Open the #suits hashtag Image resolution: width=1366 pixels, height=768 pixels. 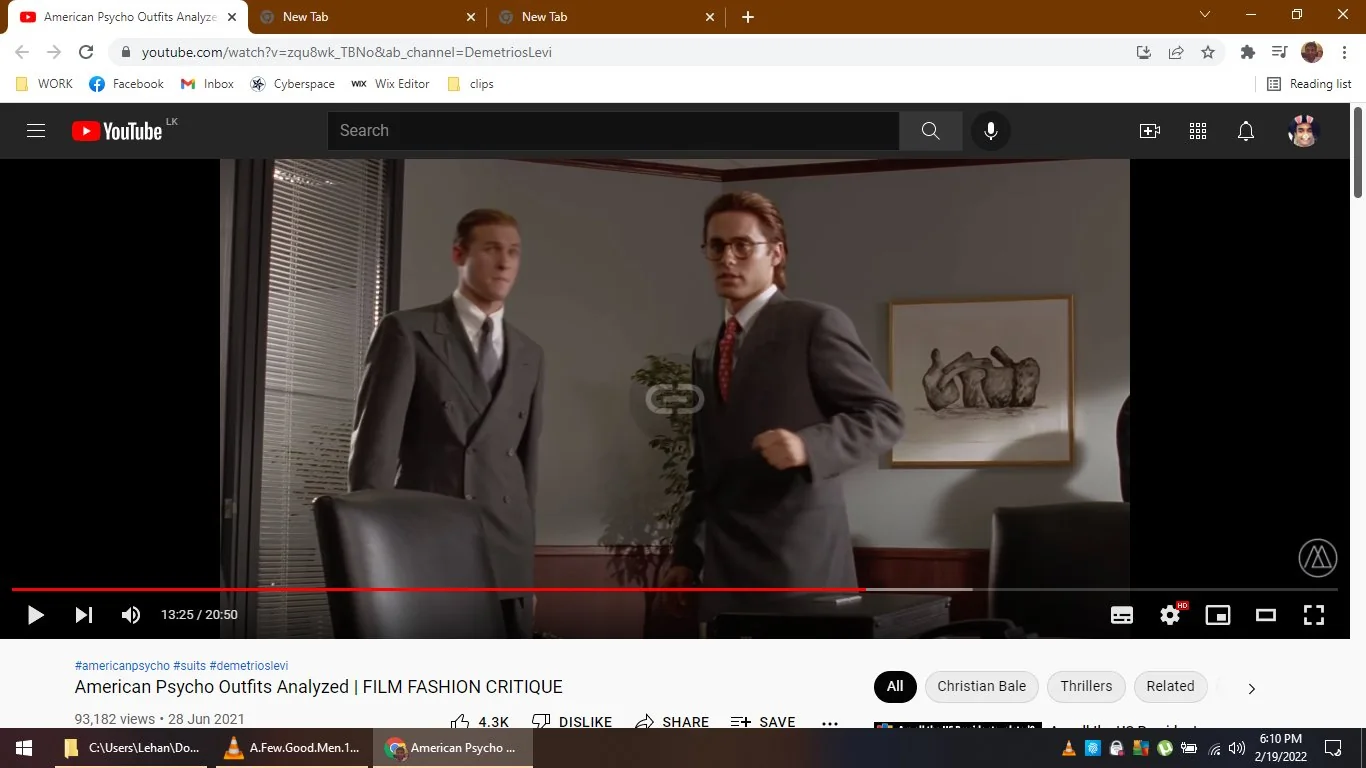pyautogui.click(x=189, y=666)
